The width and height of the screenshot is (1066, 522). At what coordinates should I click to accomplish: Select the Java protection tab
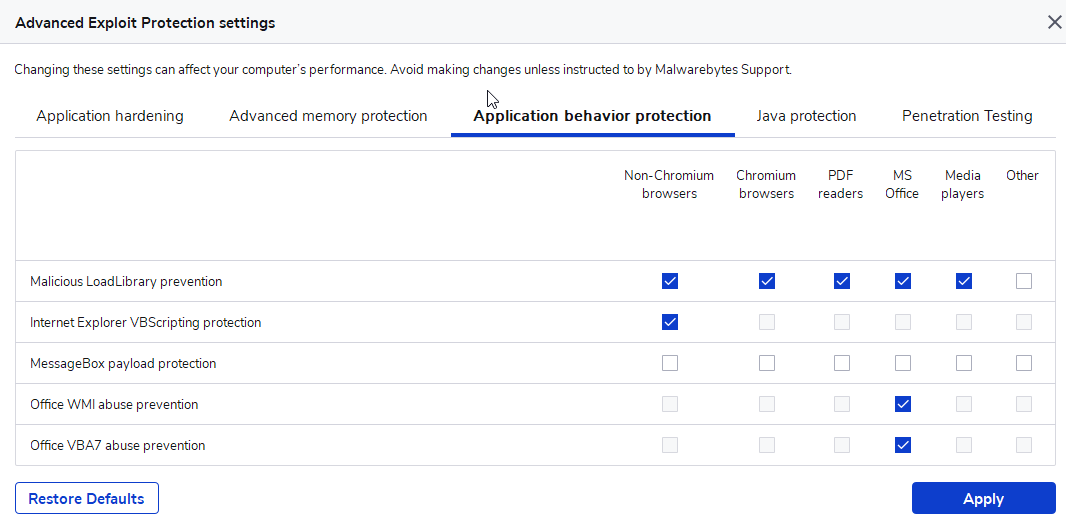click(806, 116)
